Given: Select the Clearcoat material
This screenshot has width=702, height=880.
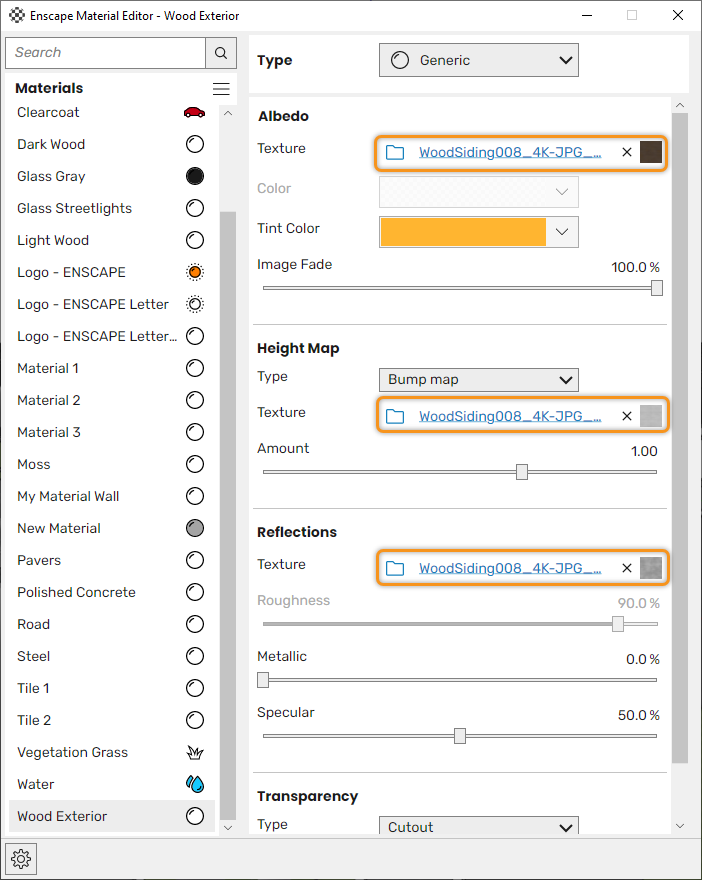Looking at the screenshot, I should 112,112.
